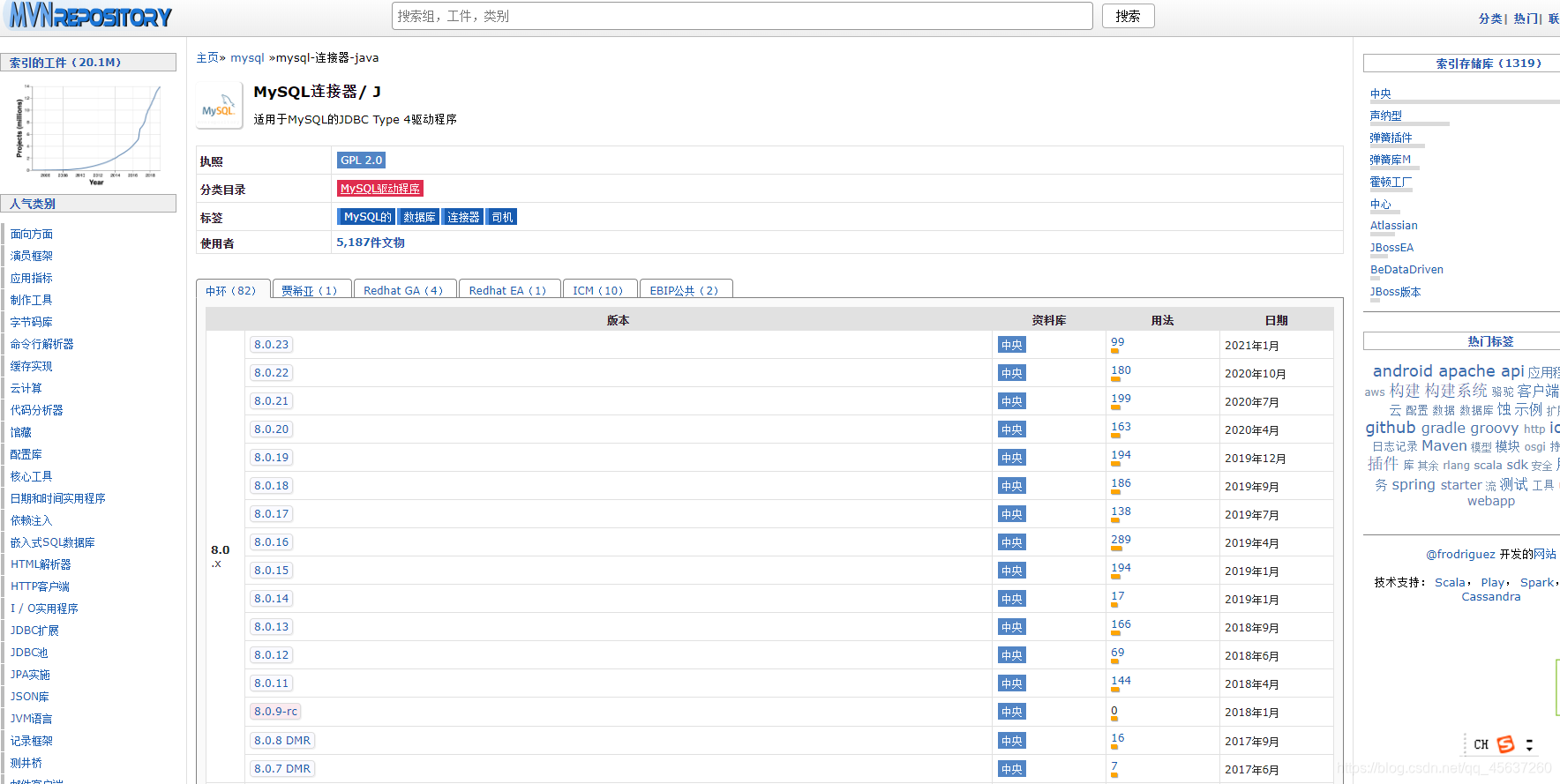Click 中央 repository badge for version 8.0.23
This screenshot has height=784, width=1560.
click(x=1012, y=345)
